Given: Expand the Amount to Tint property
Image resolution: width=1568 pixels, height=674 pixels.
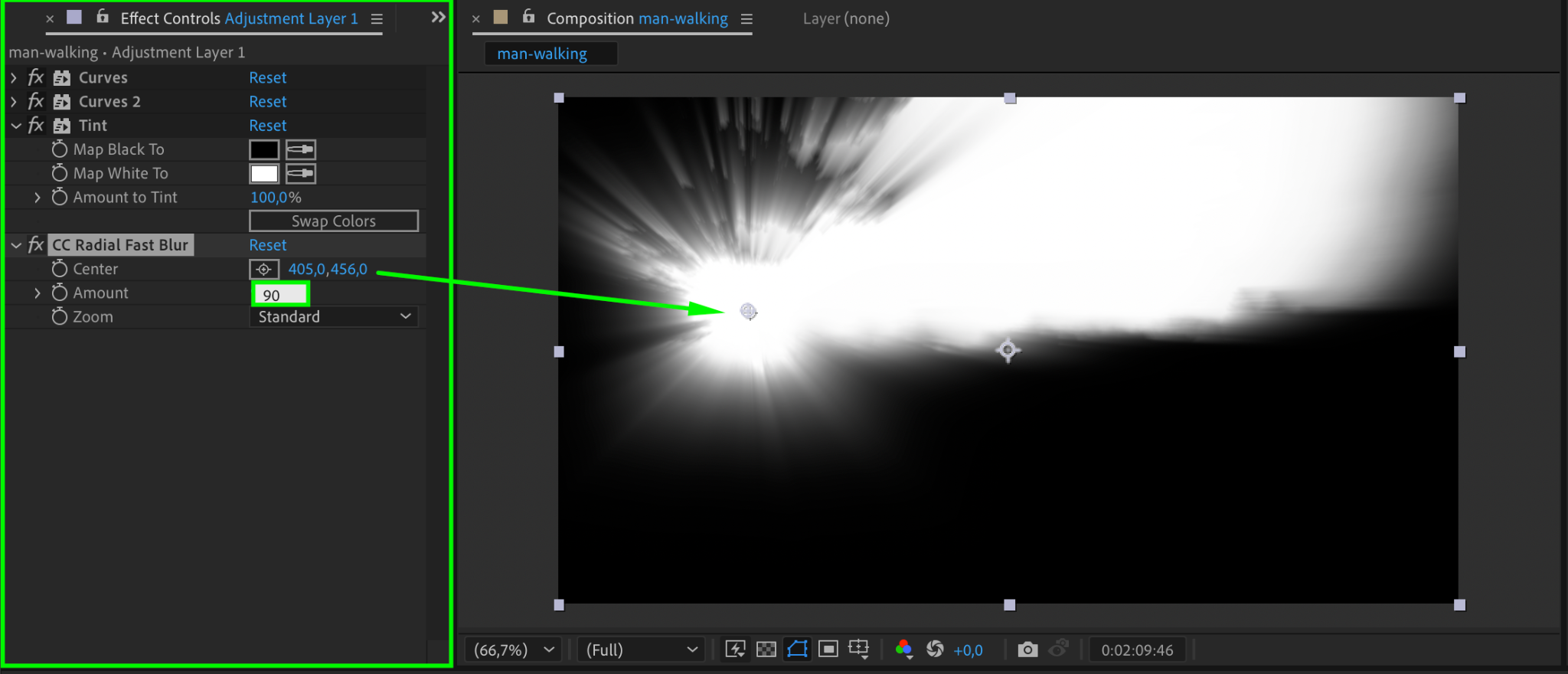Looking at the screenshot, I should (x=38, y=198).
